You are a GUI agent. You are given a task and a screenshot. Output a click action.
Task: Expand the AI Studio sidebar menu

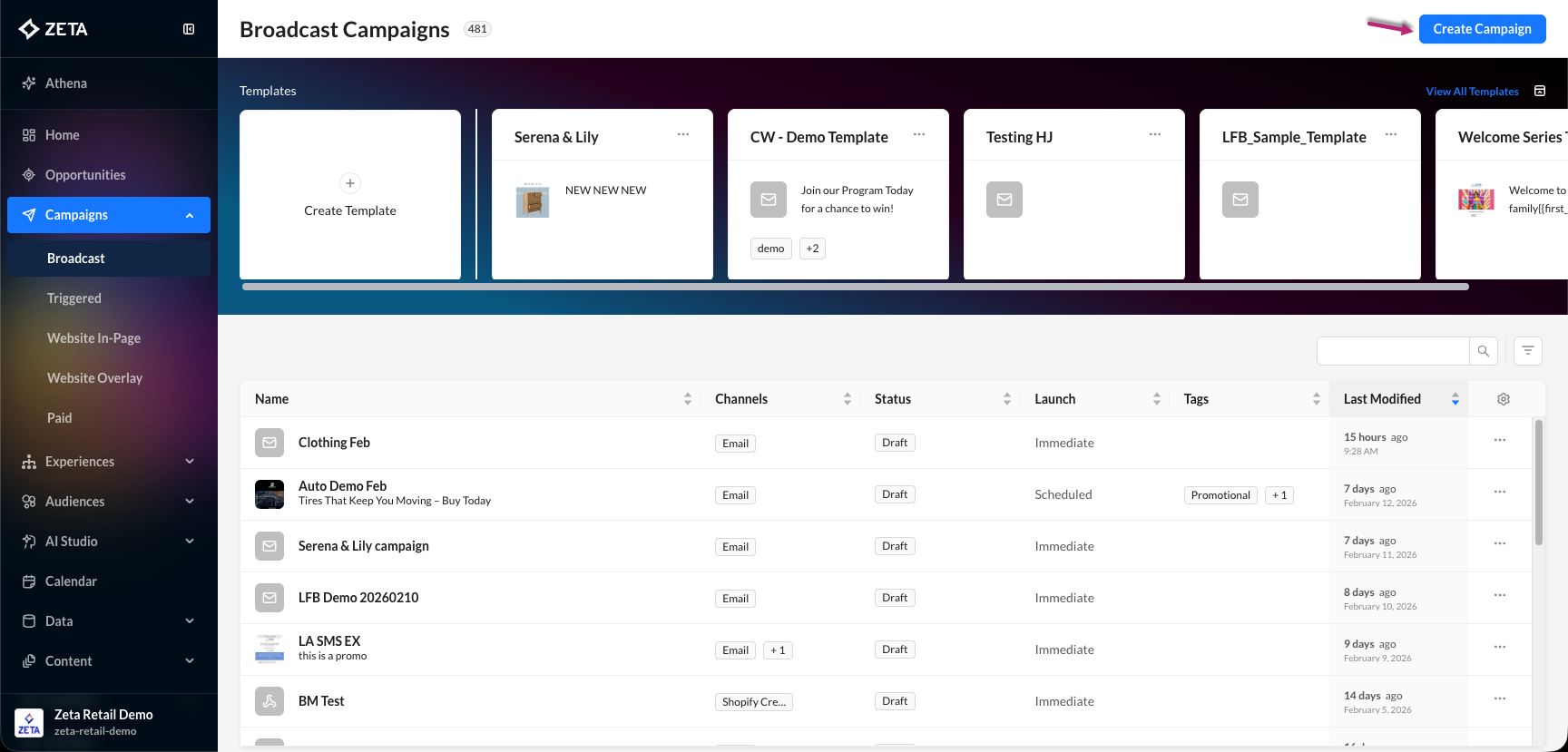point(190,542)
